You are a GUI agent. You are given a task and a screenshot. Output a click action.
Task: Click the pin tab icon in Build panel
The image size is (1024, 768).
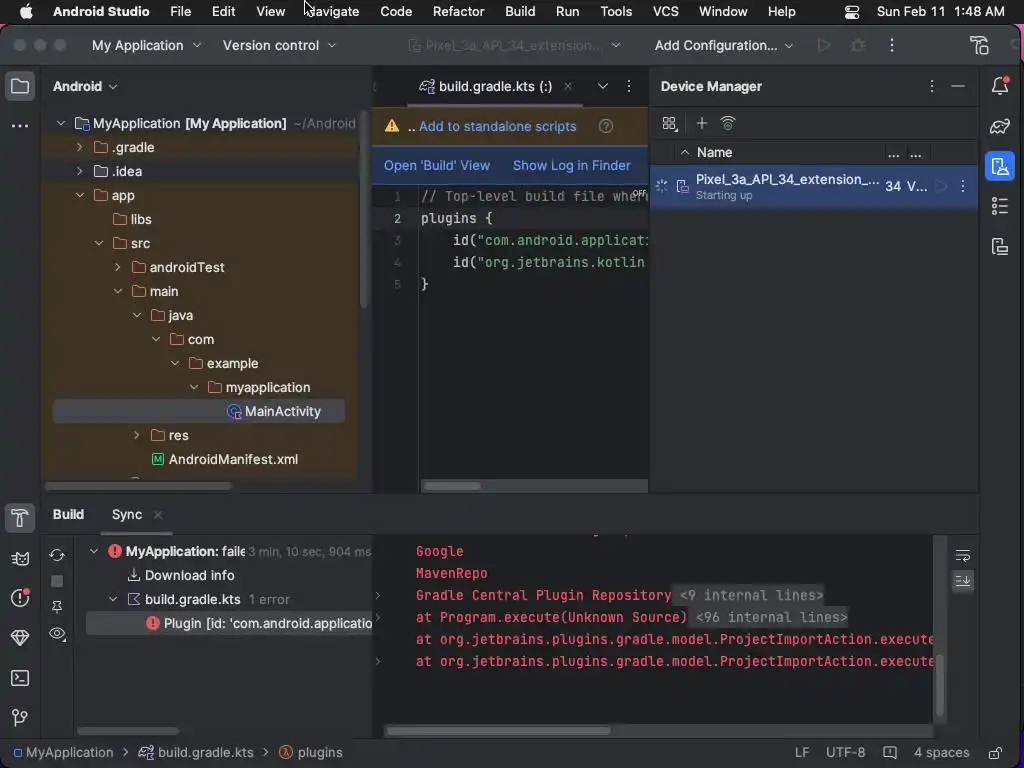click(57, 607)
